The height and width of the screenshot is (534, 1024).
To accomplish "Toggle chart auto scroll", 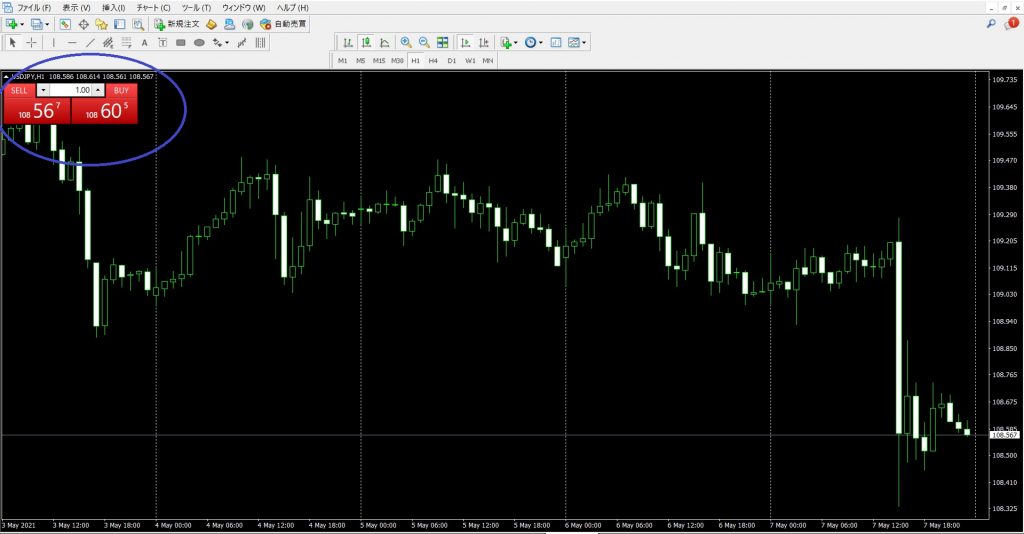I will point(465,43).
